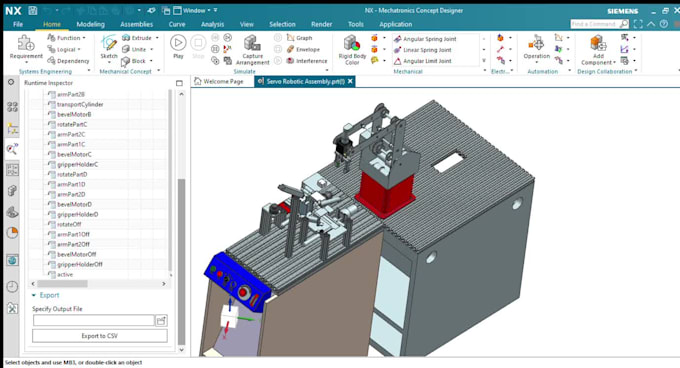680x368 pixels.
Task: Open the Sketch tool
Action: tap(108, 43)
